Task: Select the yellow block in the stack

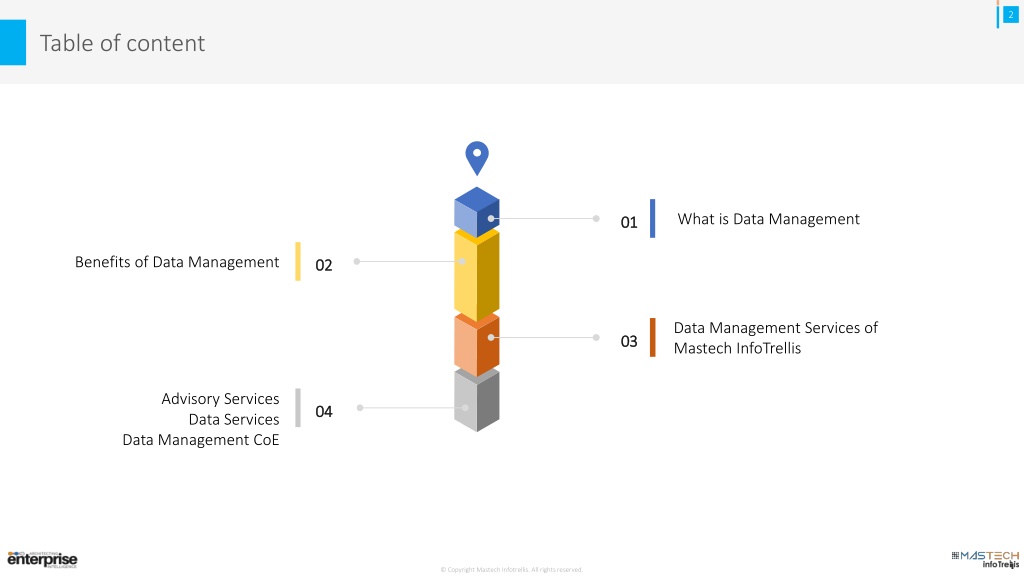Action: tap(477, 274)
